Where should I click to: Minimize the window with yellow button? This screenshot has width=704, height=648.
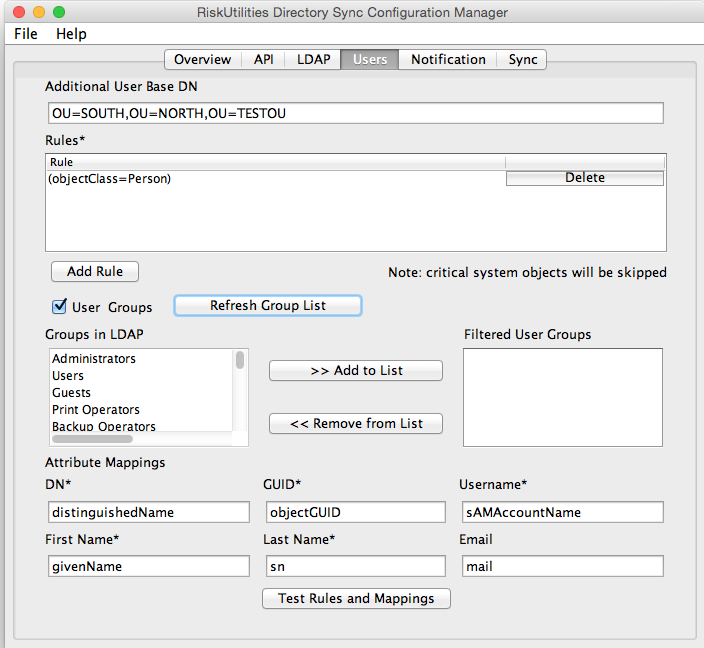[39, 12]
